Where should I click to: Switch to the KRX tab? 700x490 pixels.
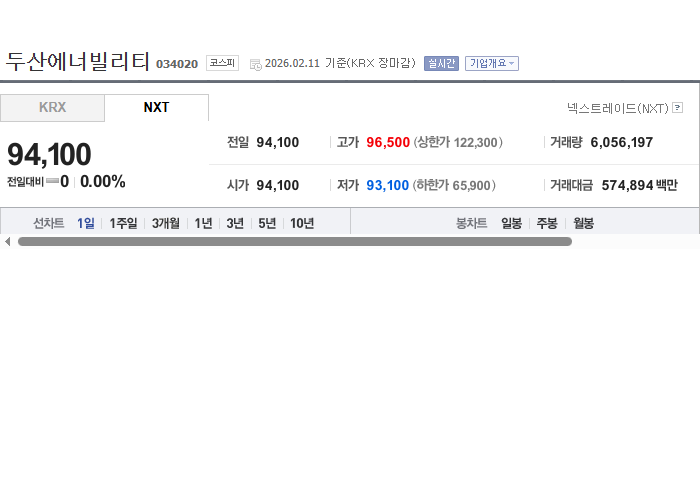52,108
